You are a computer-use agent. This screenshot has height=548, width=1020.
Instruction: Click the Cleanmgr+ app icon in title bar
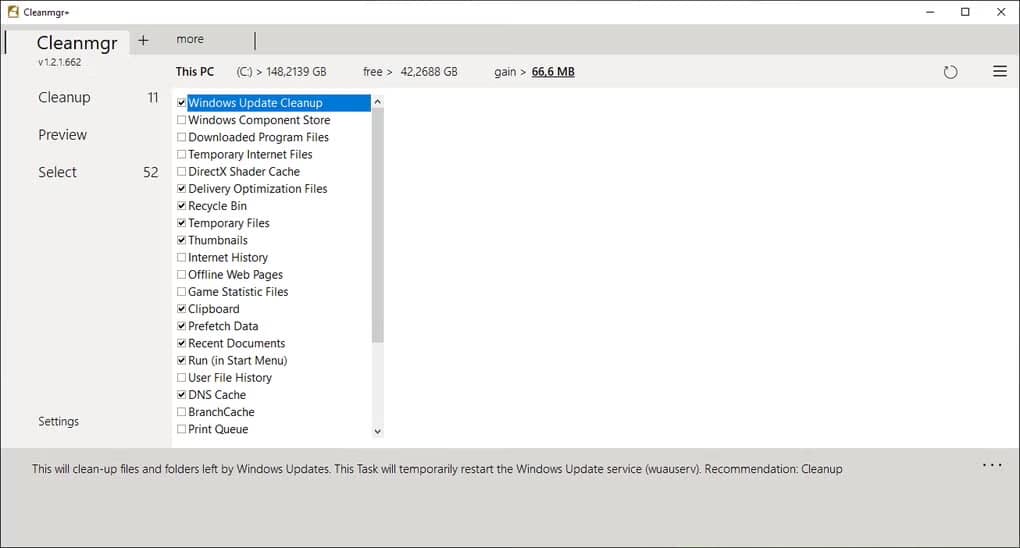[x=13, y=12]
